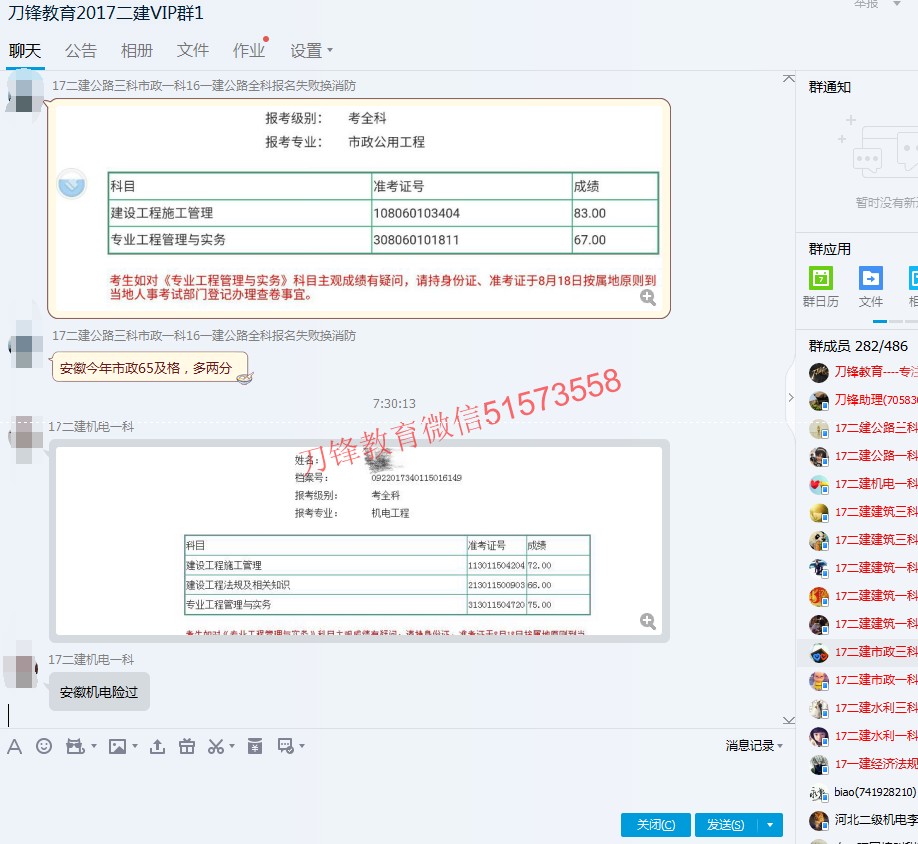Viewport: 918px width, 844px height.
Task: Click the 关闭(C) button
Action: pyautogui.click(x=656, y=825)
